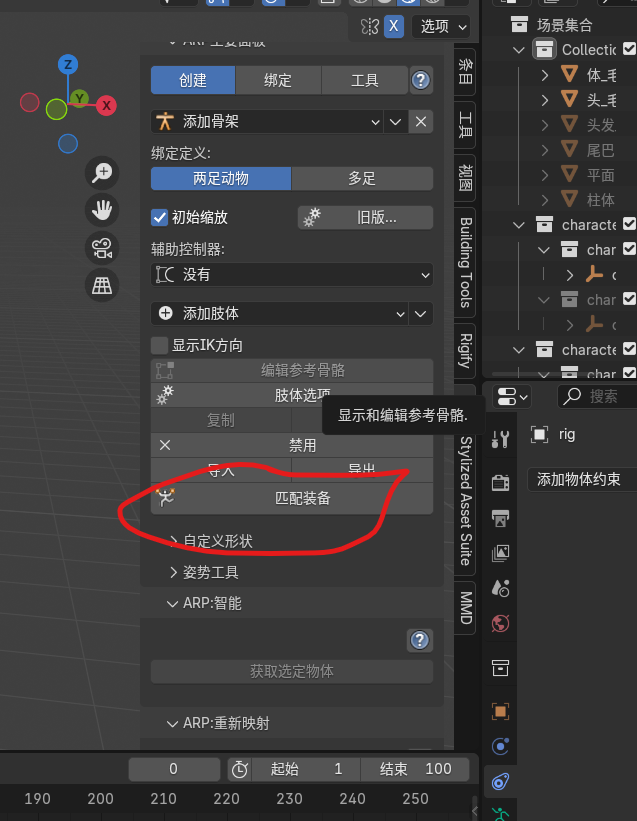Toggle the camera view icon
This screenshot has width=637, height=821.
pos(102,248)
